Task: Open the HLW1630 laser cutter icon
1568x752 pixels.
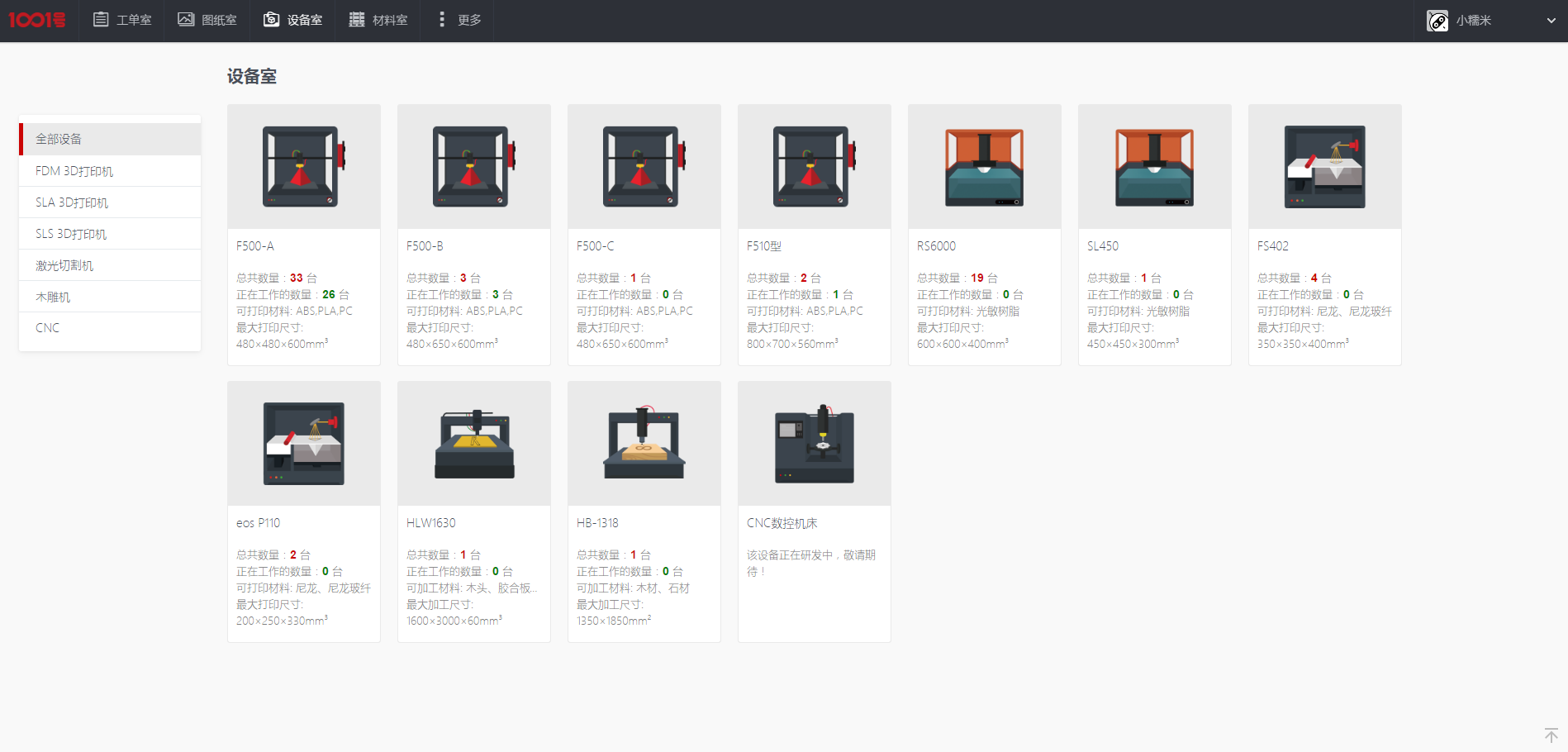Action: (473, 443)
